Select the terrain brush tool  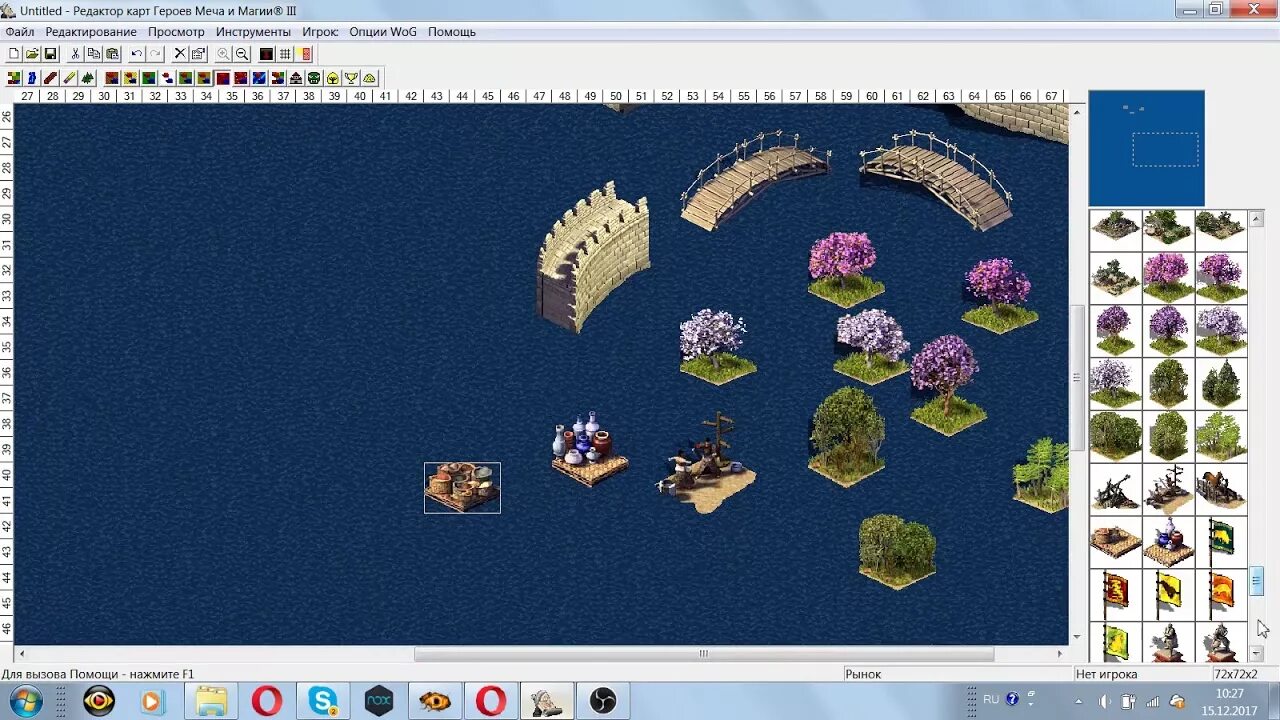(14, 78)
